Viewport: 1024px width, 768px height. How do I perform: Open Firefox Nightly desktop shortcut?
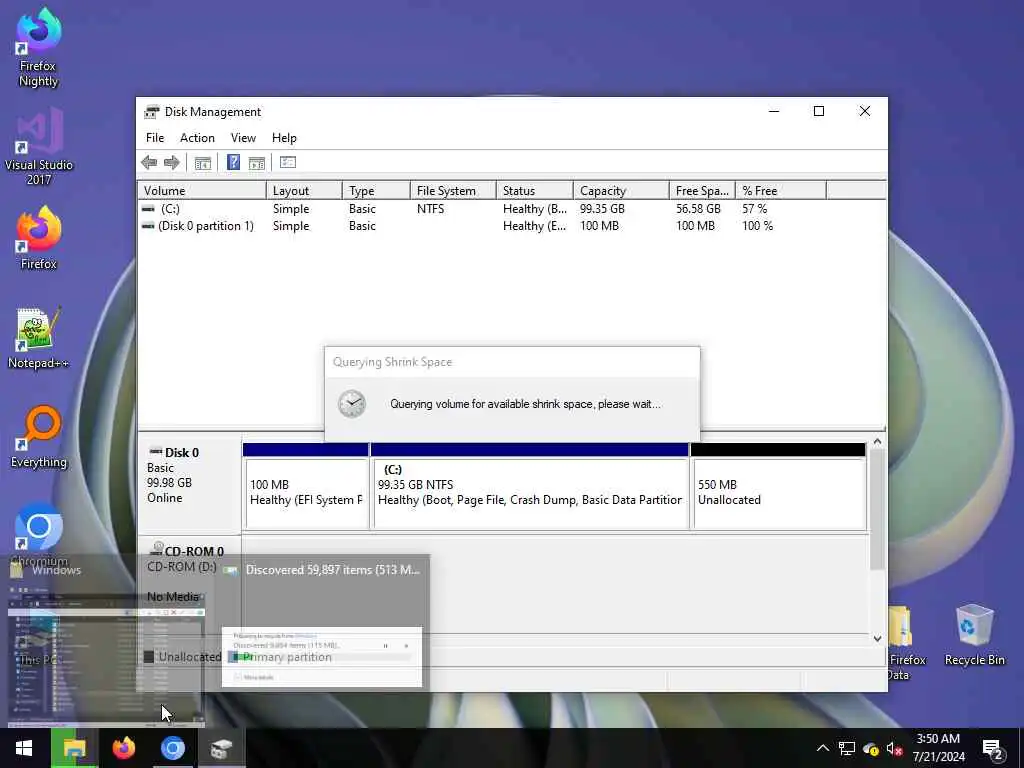[39, 47]
